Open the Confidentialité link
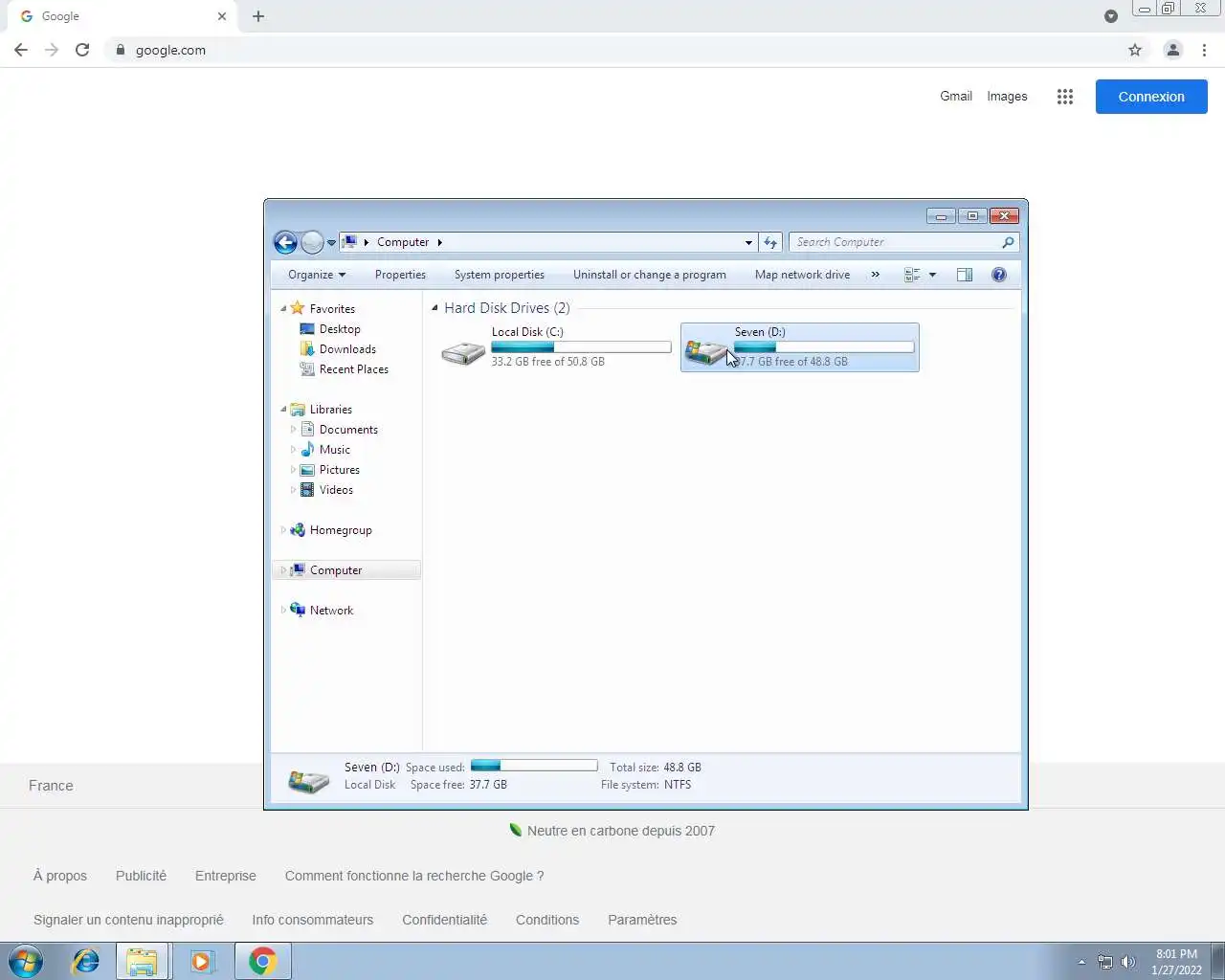This screenshot has height=980, width=1225. click(x=444, y=920)
